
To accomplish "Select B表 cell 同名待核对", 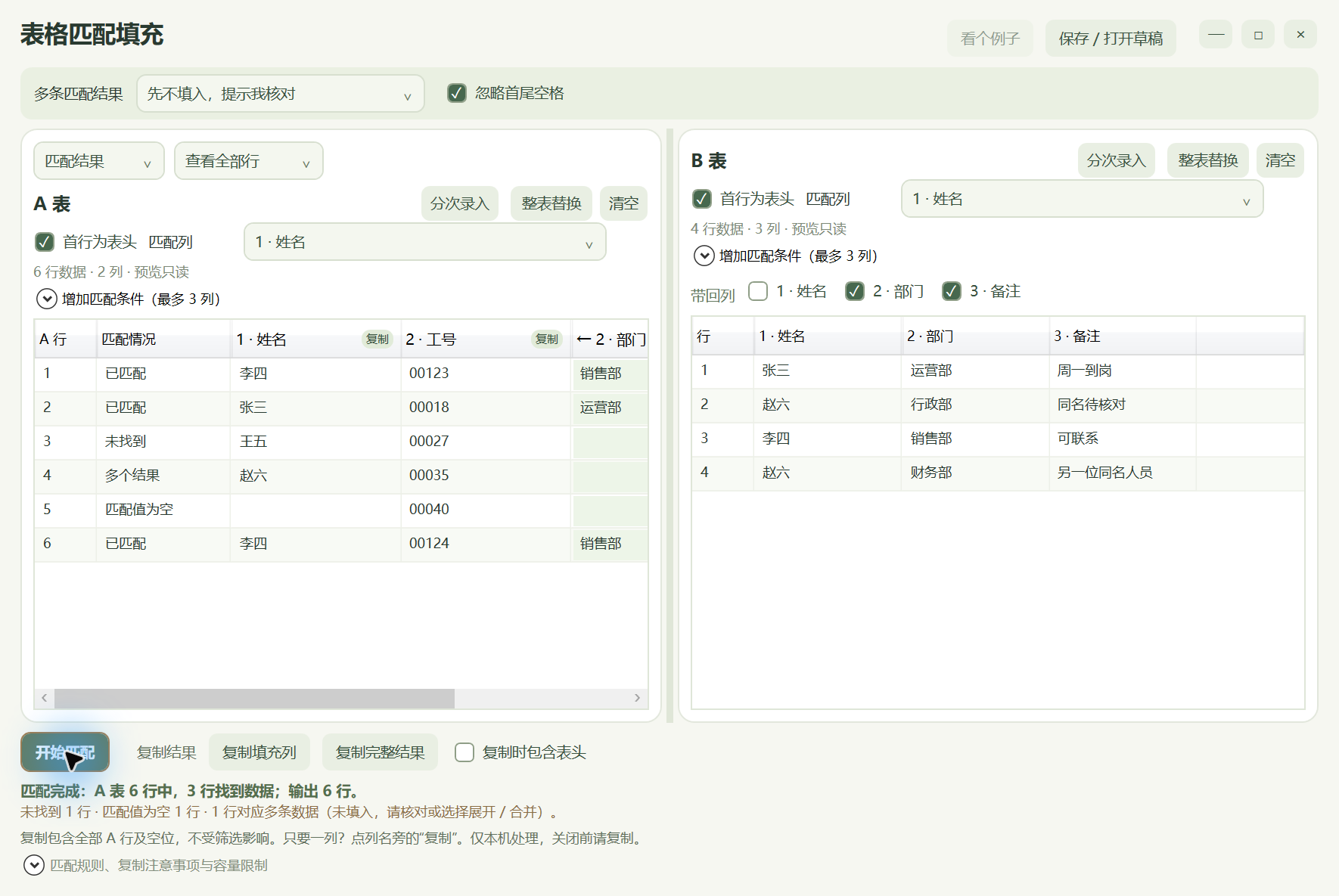I will (x=1123, y=404).
